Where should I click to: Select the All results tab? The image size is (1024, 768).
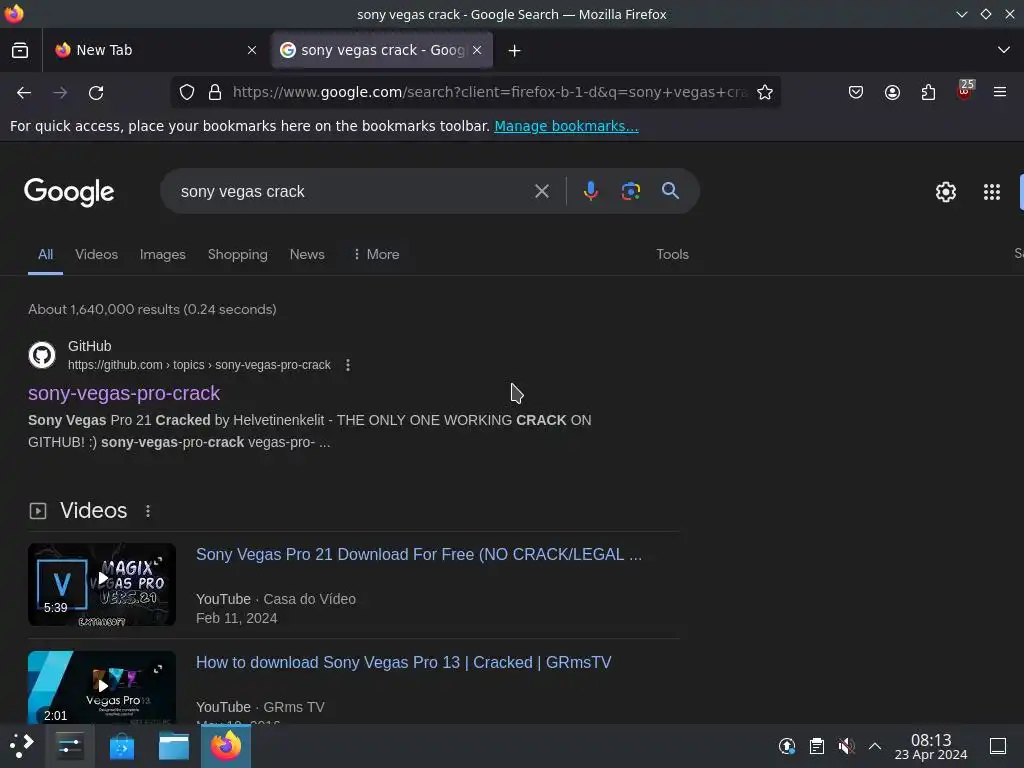[45, 255]
